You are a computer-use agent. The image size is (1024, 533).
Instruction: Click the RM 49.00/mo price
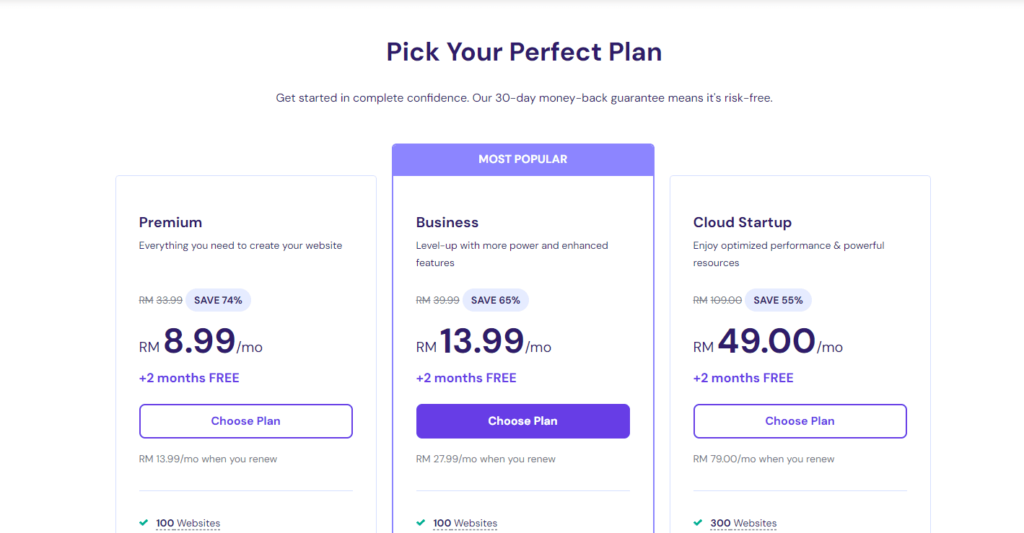pos(768,343)
